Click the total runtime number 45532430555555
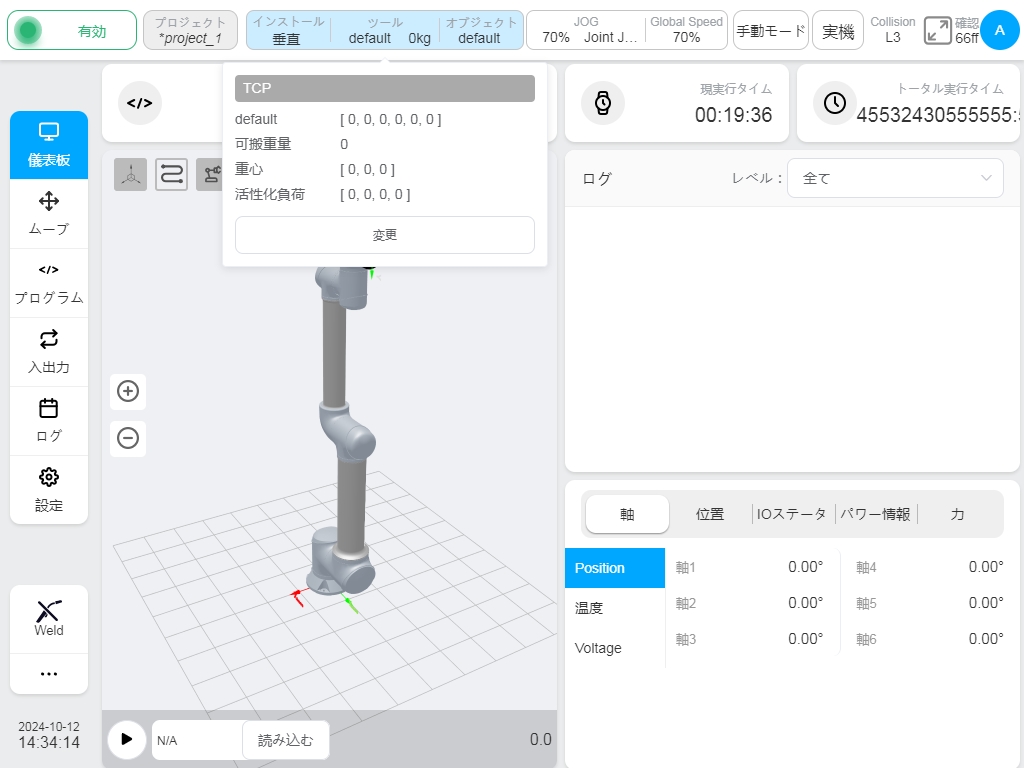This screenshot has width=1024, height=768. [x=938, y=115]
